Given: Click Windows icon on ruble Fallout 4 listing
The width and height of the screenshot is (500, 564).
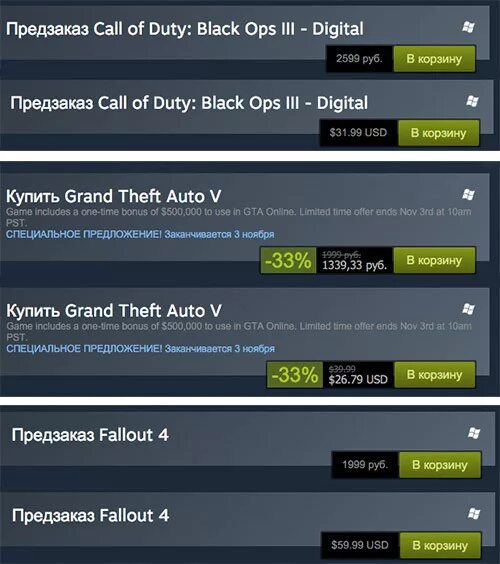Looking at the screenshot, I should click(474, 433).
